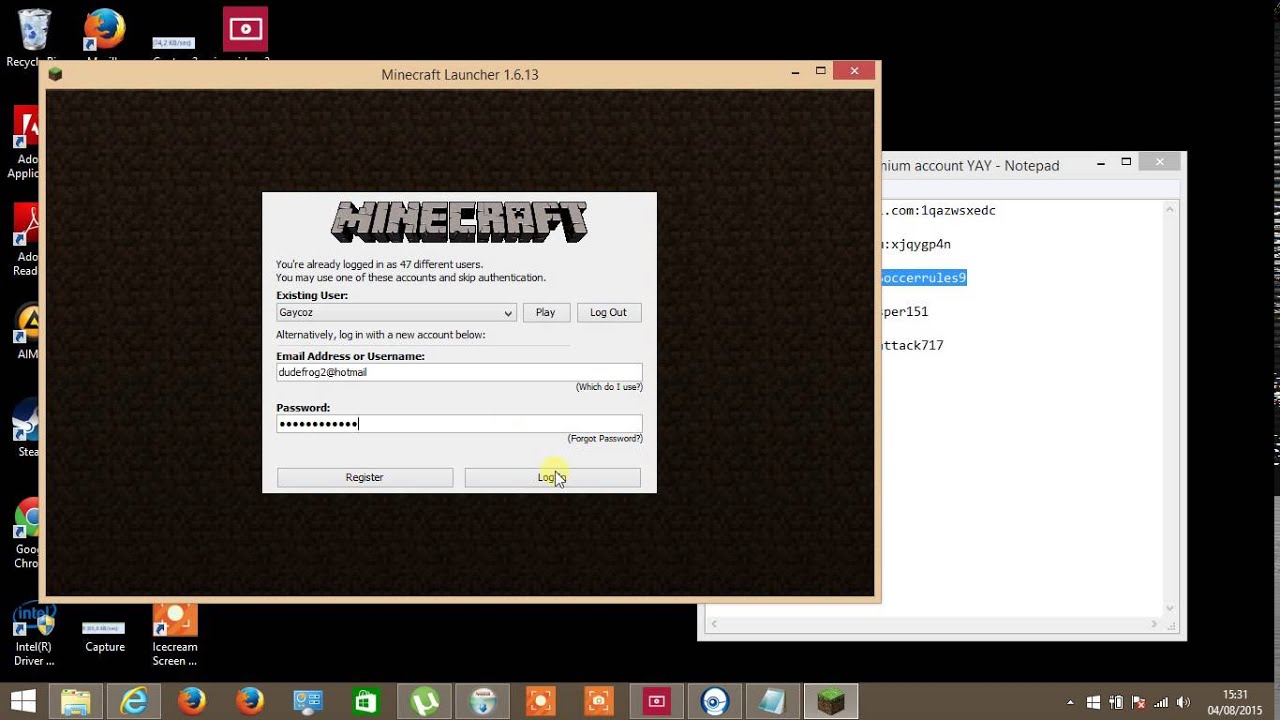
Task: Open the 'Forgot Password?' link
Action: [x=605, y=439]
